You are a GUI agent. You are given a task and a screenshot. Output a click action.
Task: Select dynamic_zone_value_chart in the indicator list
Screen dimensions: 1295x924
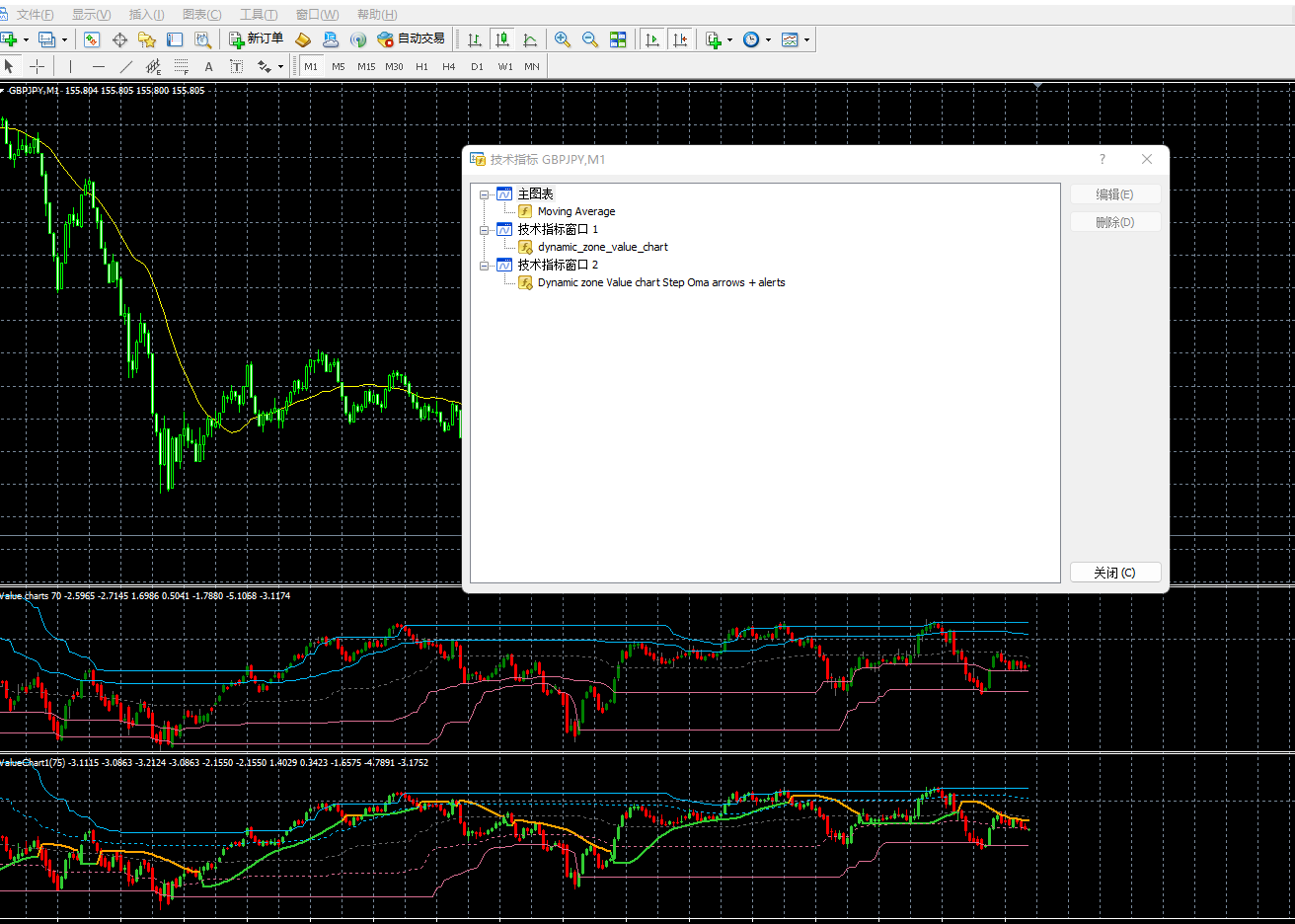pyautogui.click(x=602, y=247)
